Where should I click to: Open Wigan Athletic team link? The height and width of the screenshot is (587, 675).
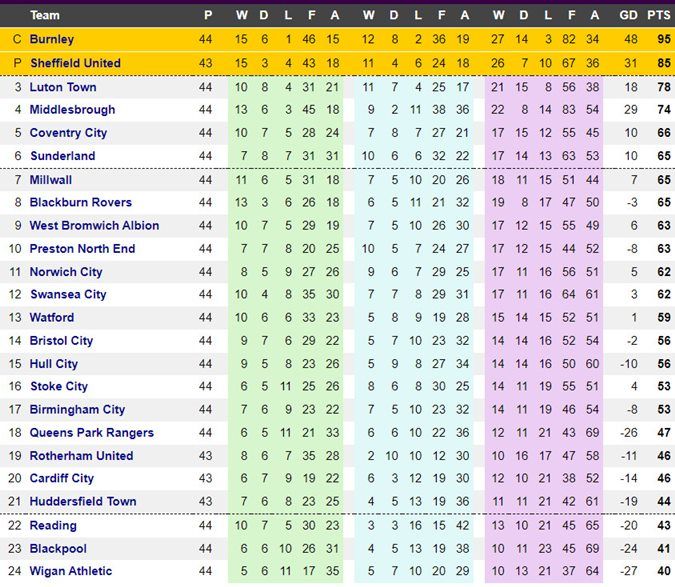[71, 571]
